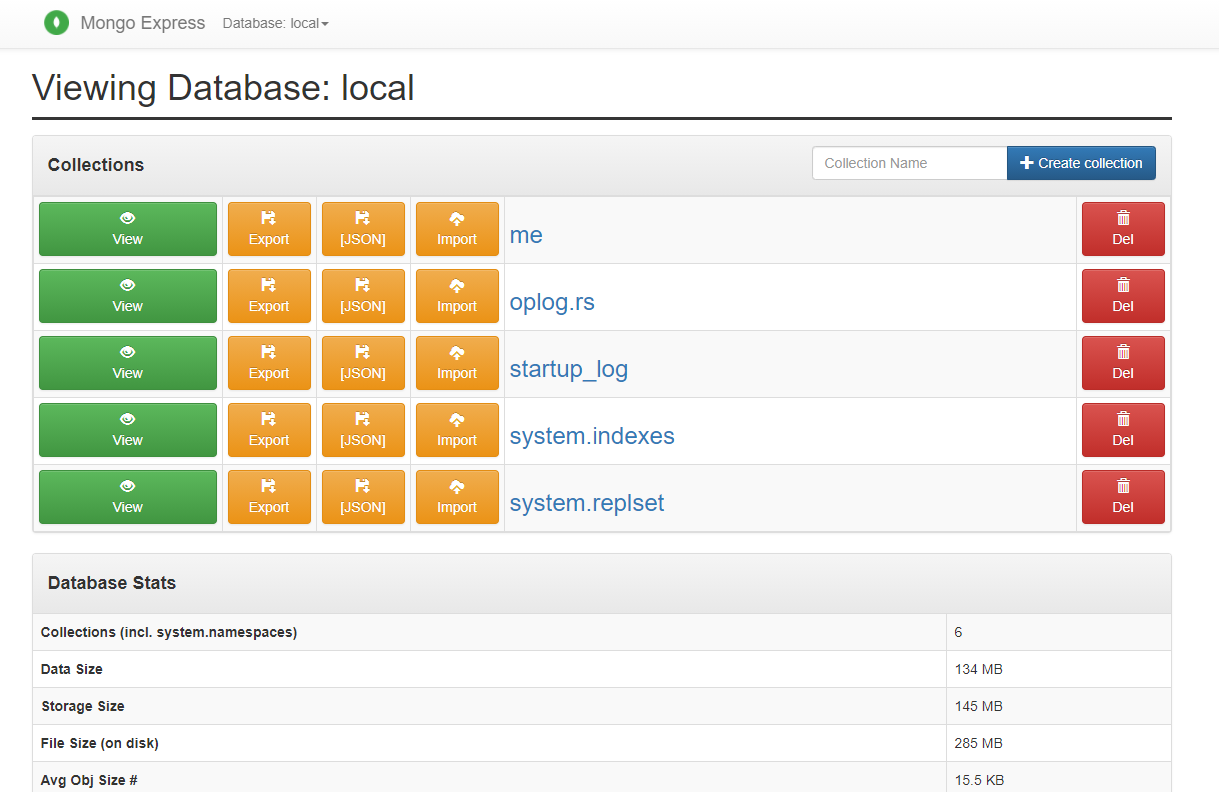Select the File Size value 285 MB
Screen dimensions: 1219x792
pyautogui.click(x=979, y=743)
